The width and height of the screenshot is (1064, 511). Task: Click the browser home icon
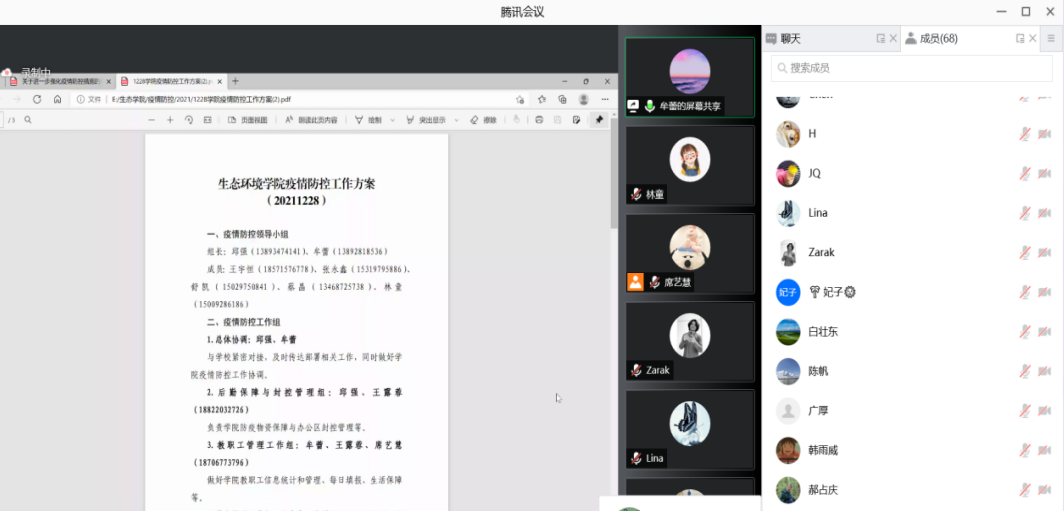pos(57,99)
